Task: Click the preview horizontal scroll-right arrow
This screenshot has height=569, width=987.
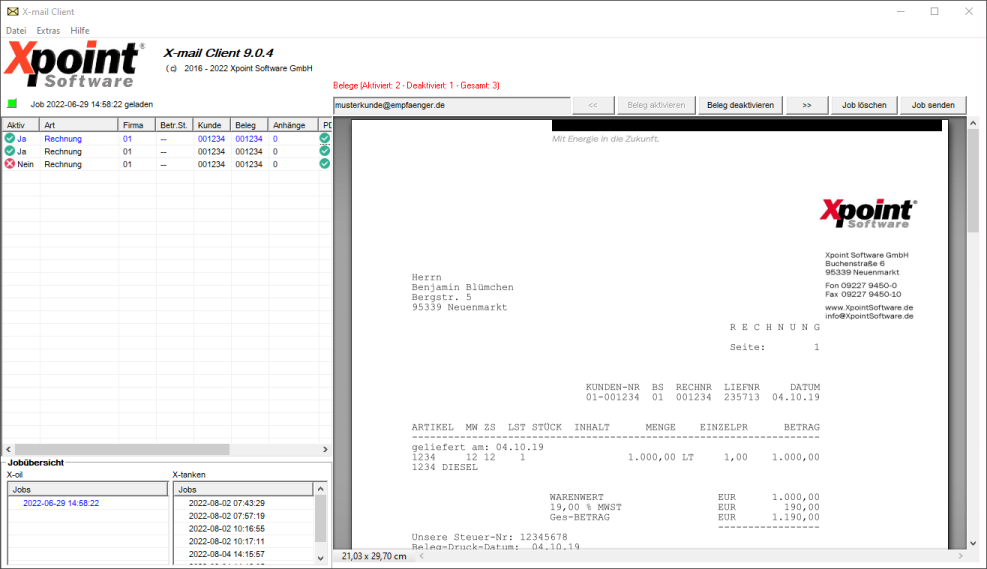Action: (961, 556)
